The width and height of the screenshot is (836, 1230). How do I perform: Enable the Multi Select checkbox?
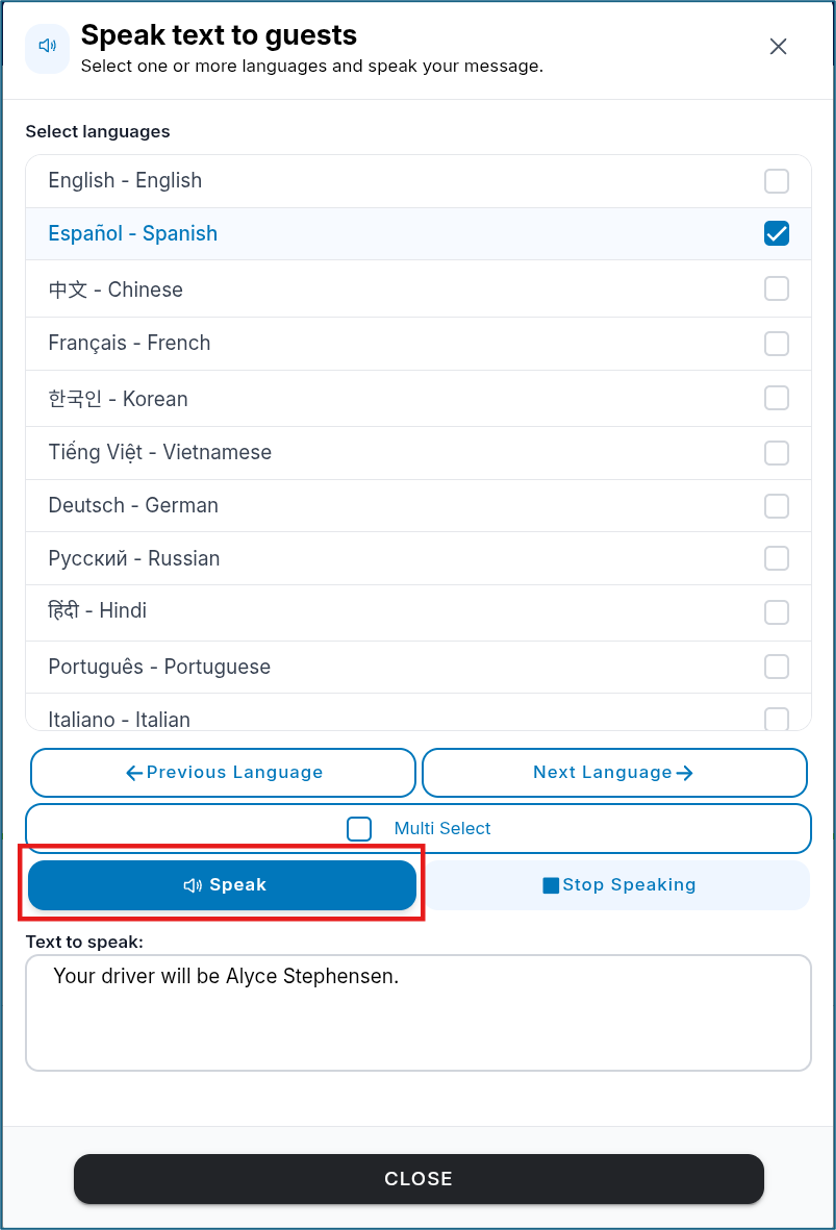pos(359,829)
